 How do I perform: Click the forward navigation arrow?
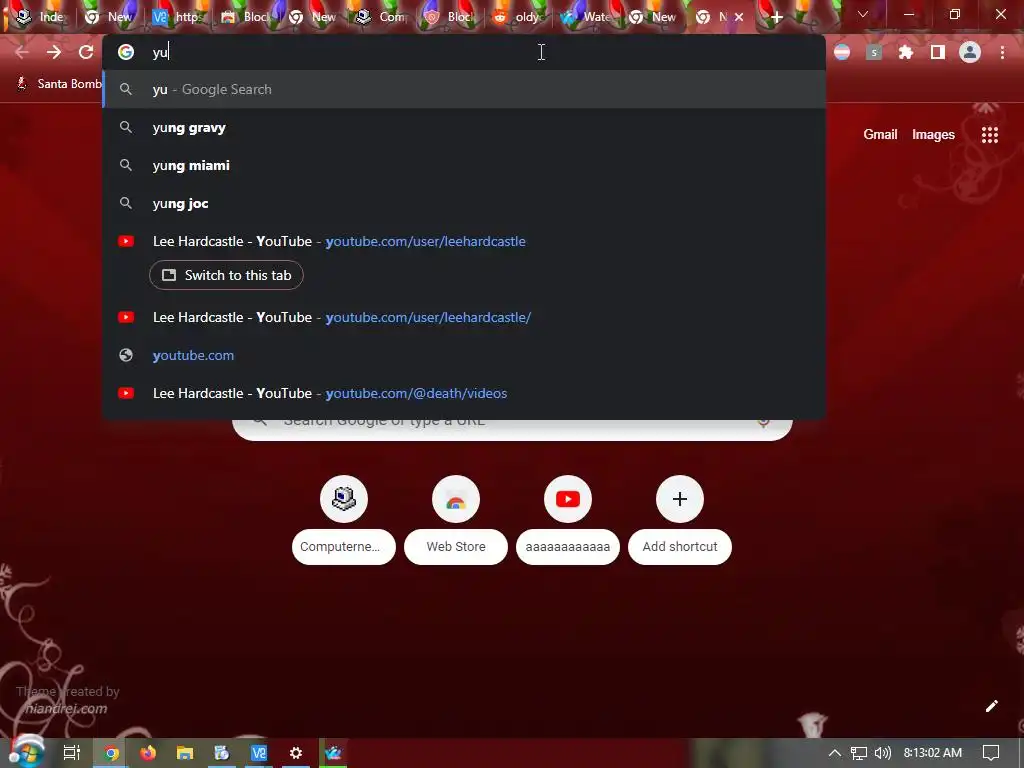54,52
